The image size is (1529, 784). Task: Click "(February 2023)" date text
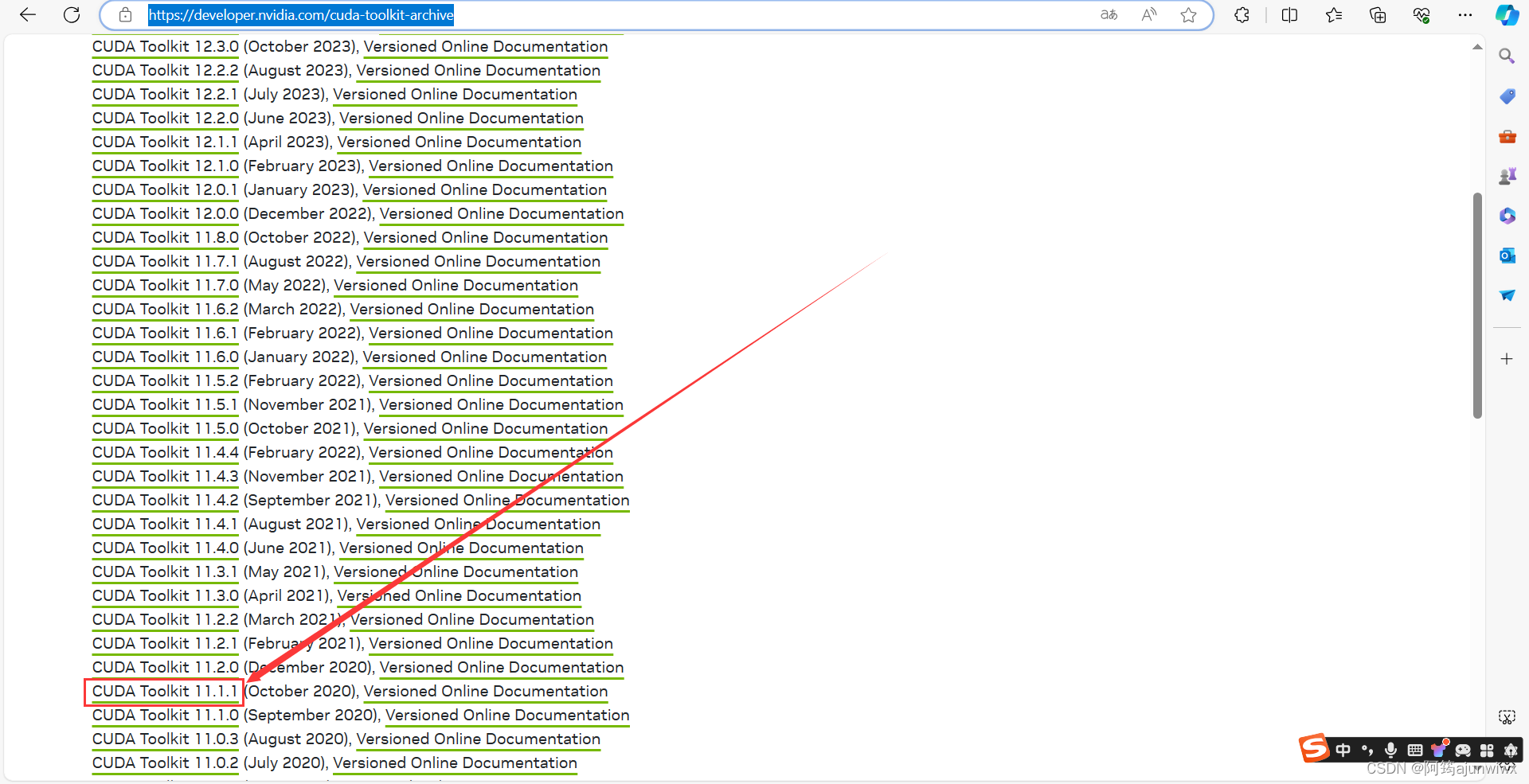304,166
